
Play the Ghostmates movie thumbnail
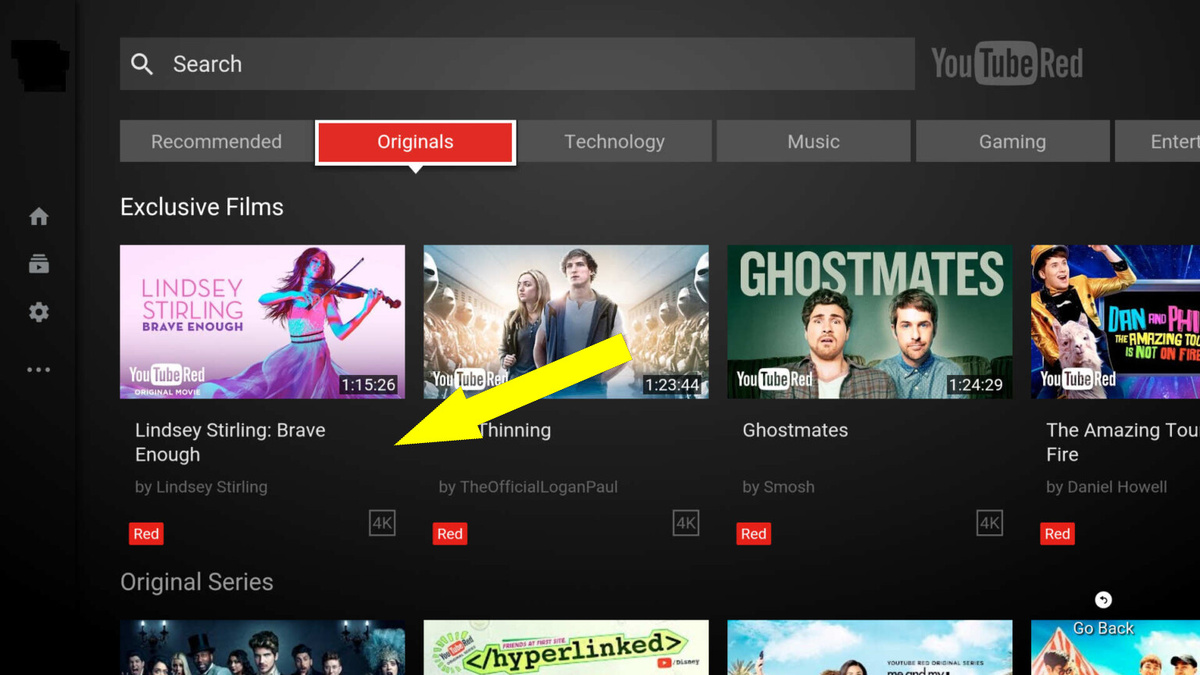870,322
